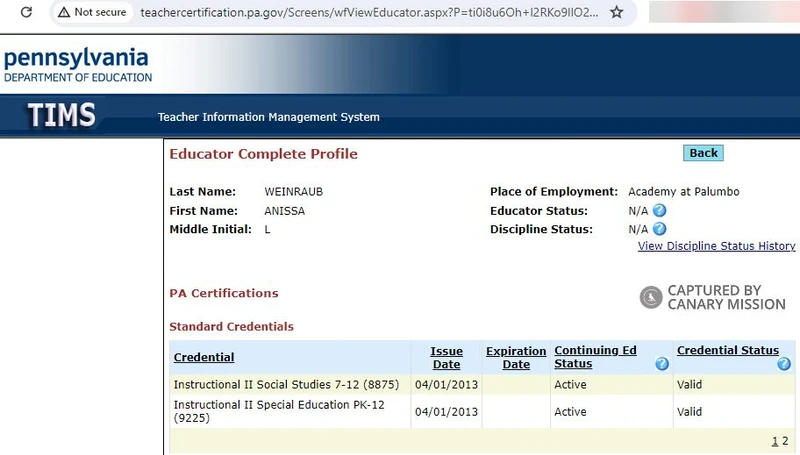This screenshot has height=455, width=800.
Task: Bookmark this page with the star icon
Action: [616, 12]
